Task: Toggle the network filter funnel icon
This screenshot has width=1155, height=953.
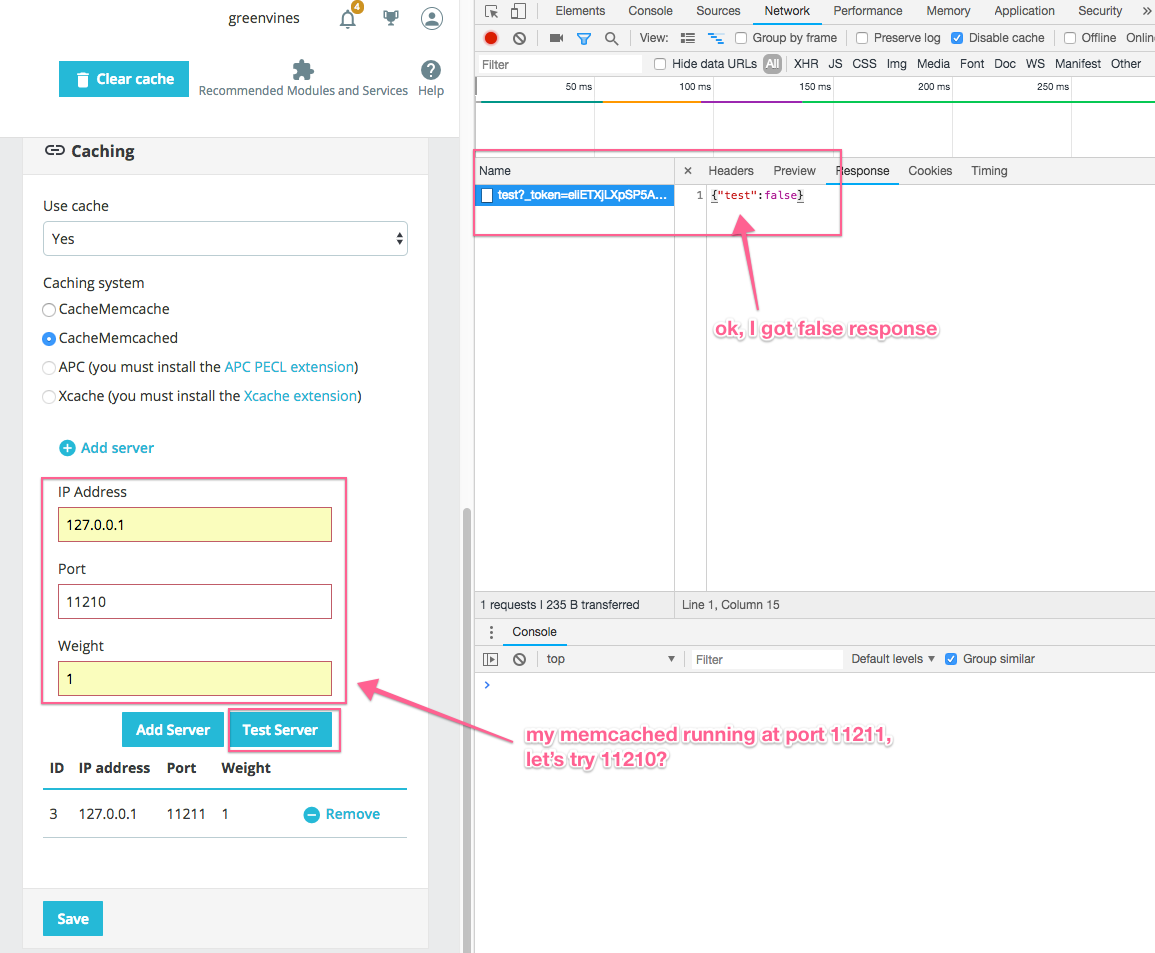Action: [584, 38]
